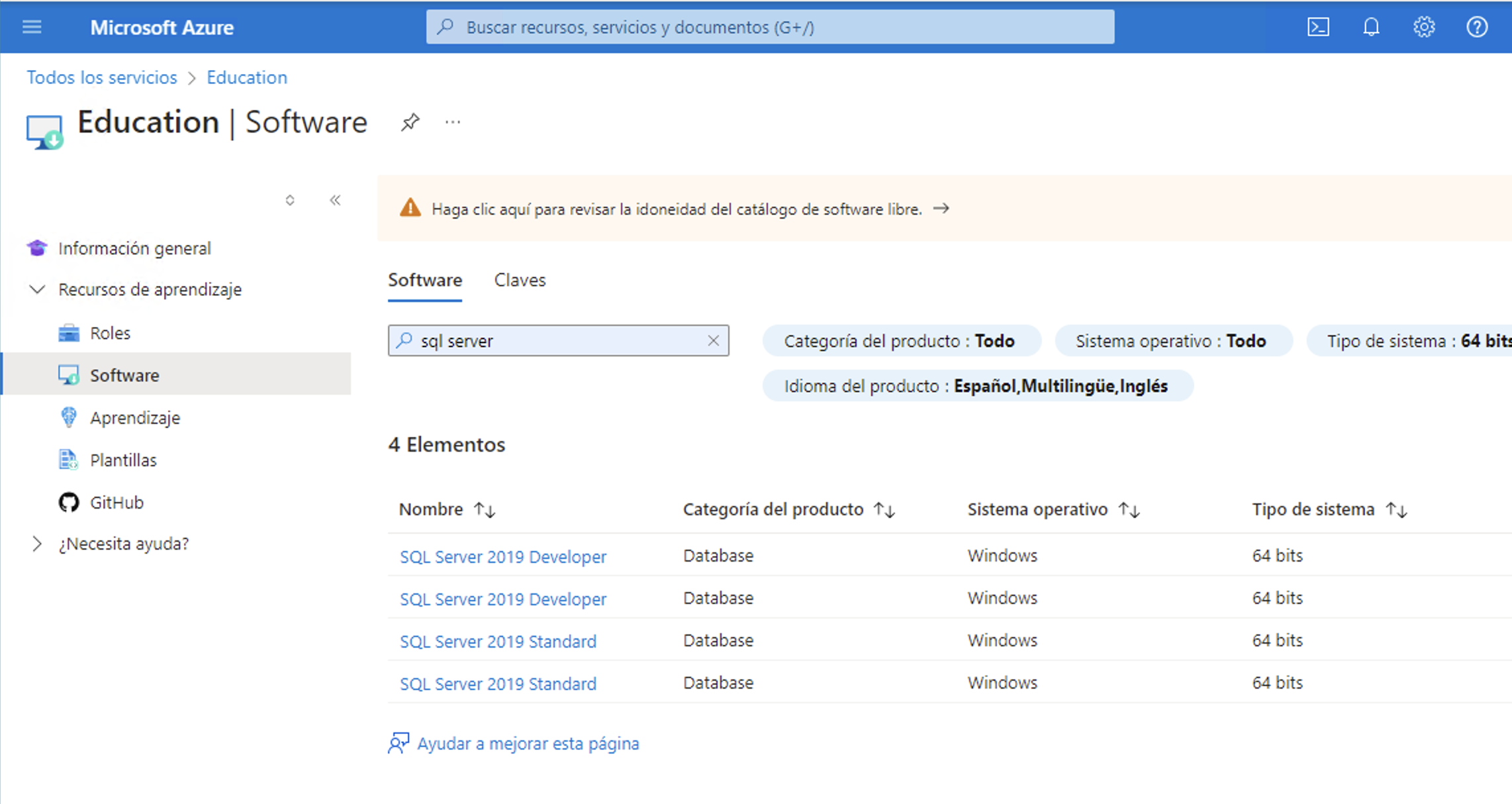Viewport: 1512px width, 804px height.
Task: Click the magnifier in the global search bar
Action: pos(446,27)
